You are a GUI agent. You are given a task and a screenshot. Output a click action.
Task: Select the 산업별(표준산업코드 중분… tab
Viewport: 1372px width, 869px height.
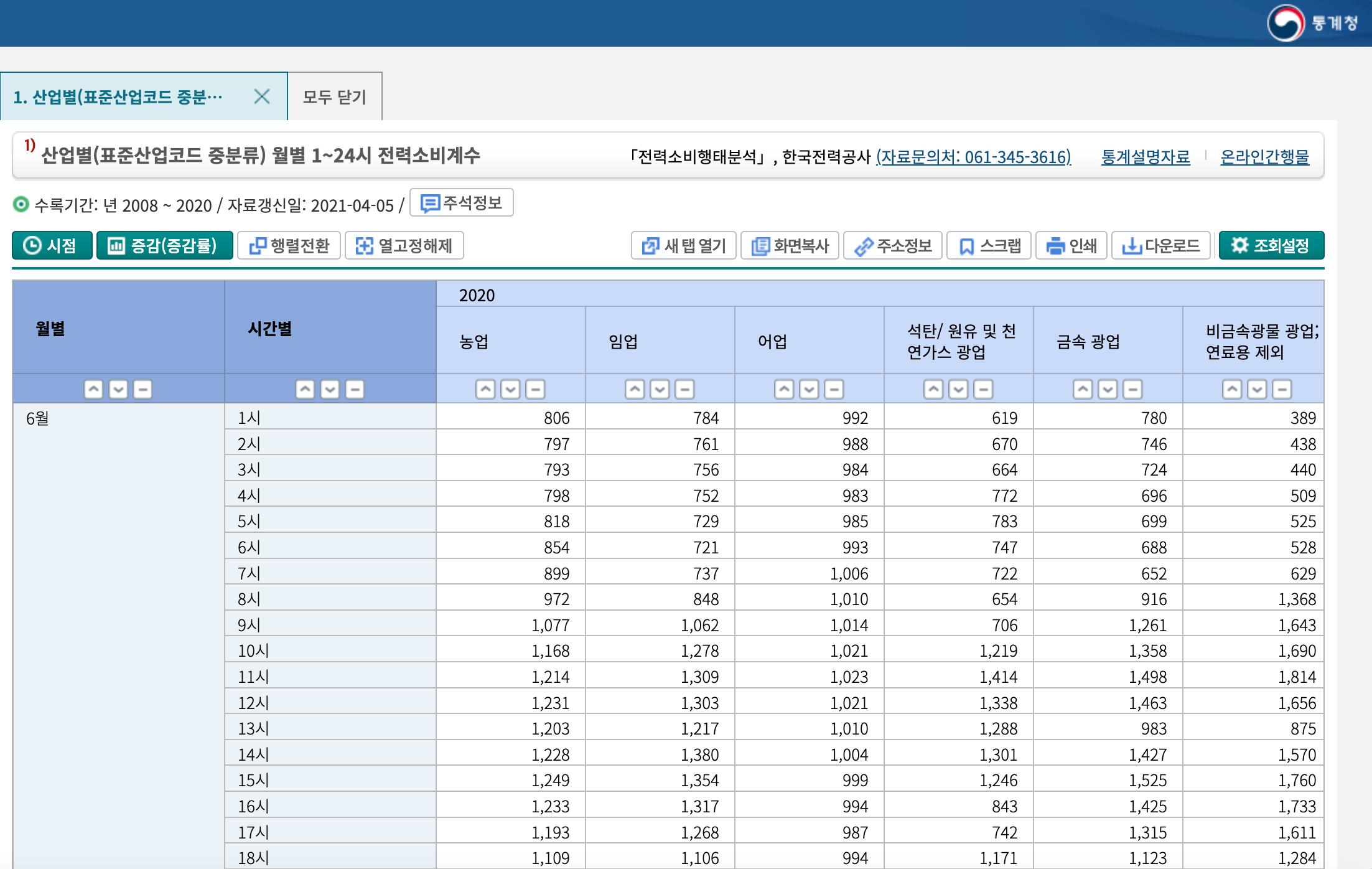pos(118,97)
